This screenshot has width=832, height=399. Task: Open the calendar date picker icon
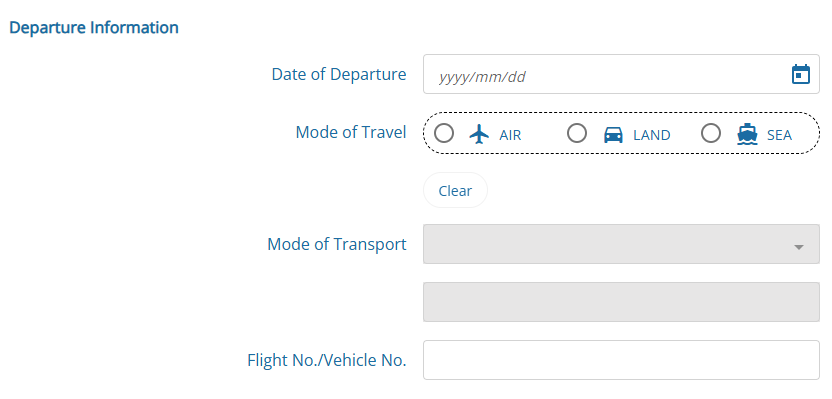(x=800, y=74)
